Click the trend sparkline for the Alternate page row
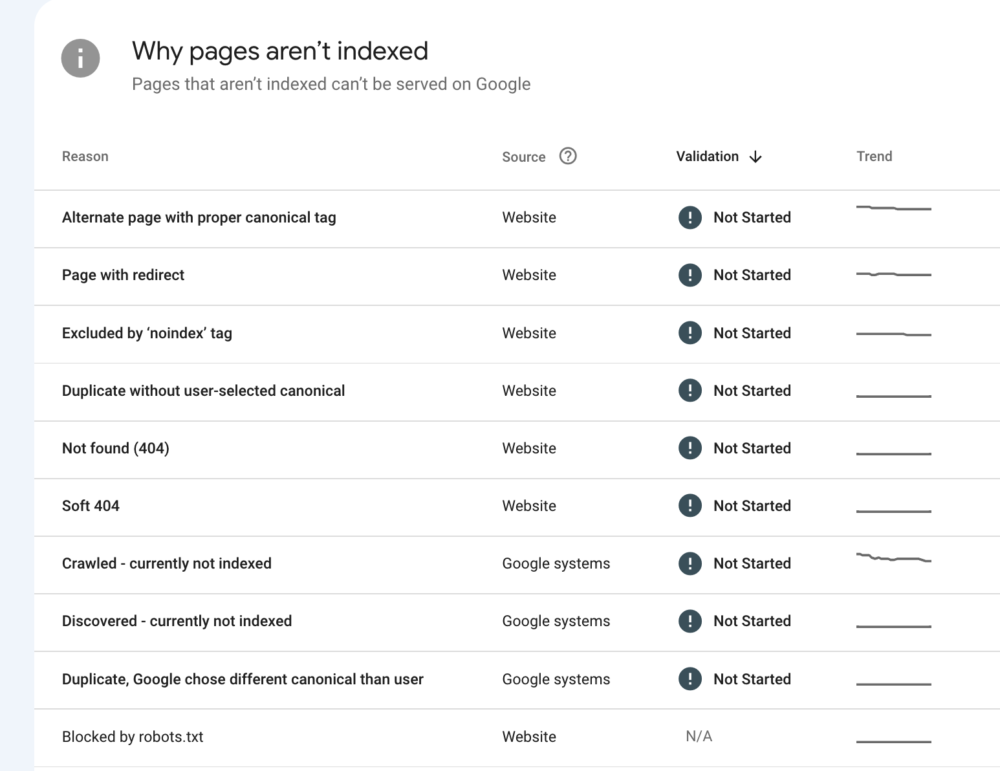The height and width of the screenshot is (771, 1000). (893, 208)
